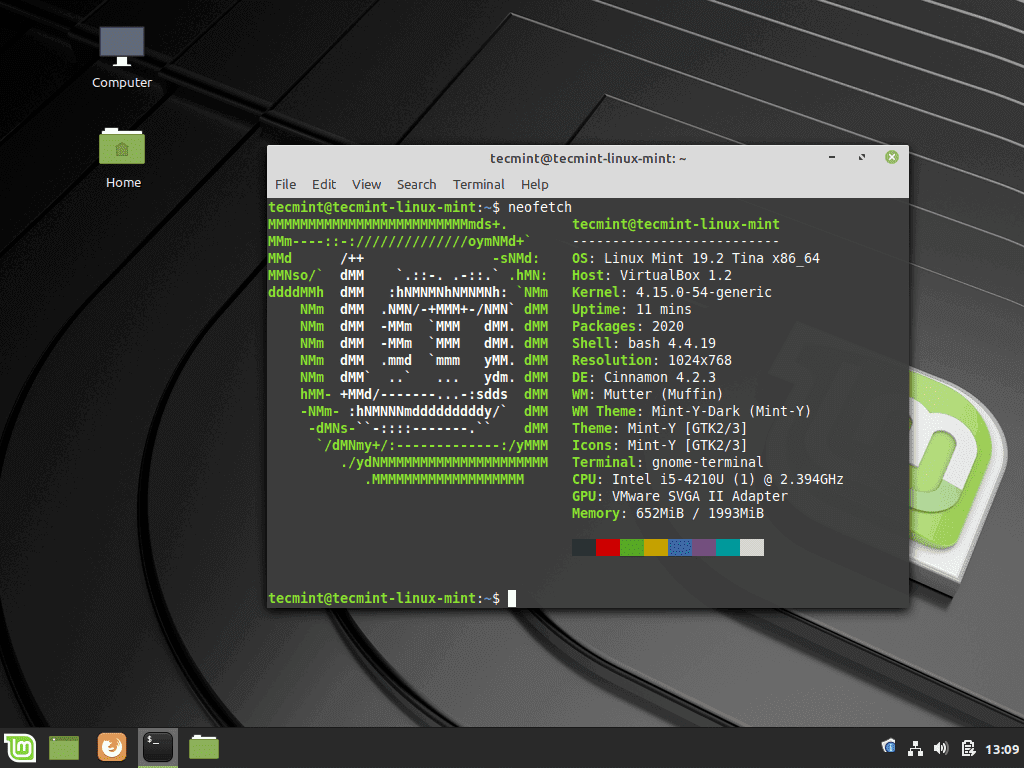The height and width of the screenshot is (768, 1024).
Task: Click the Gnome Terminal taskbar icon
Action: 157,747
